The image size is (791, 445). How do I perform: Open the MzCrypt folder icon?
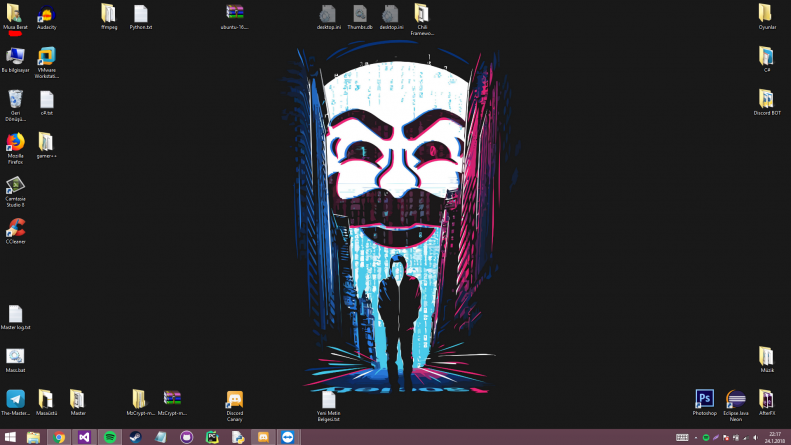[140, 402]
